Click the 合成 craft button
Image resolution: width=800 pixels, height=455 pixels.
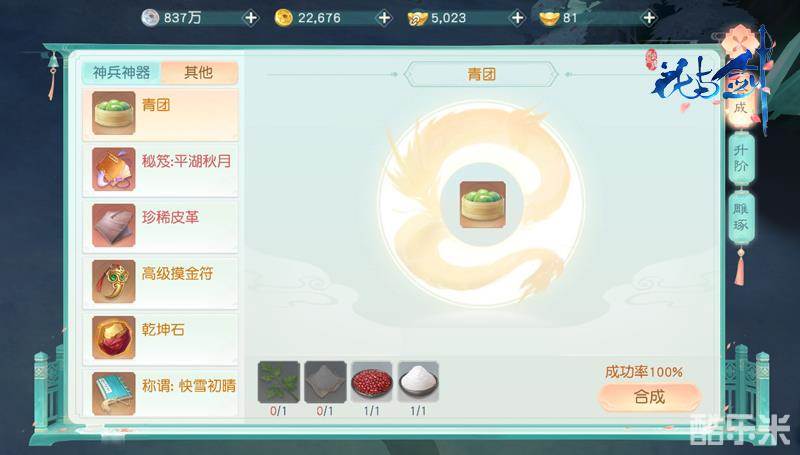(x=649, y=396)
